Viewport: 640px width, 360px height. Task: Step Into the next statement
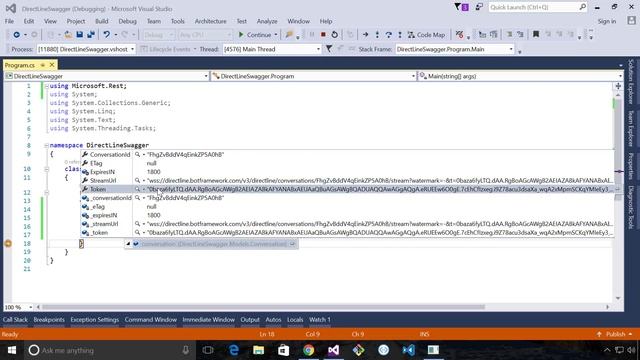pyautogui.click(x=377, y=35)
